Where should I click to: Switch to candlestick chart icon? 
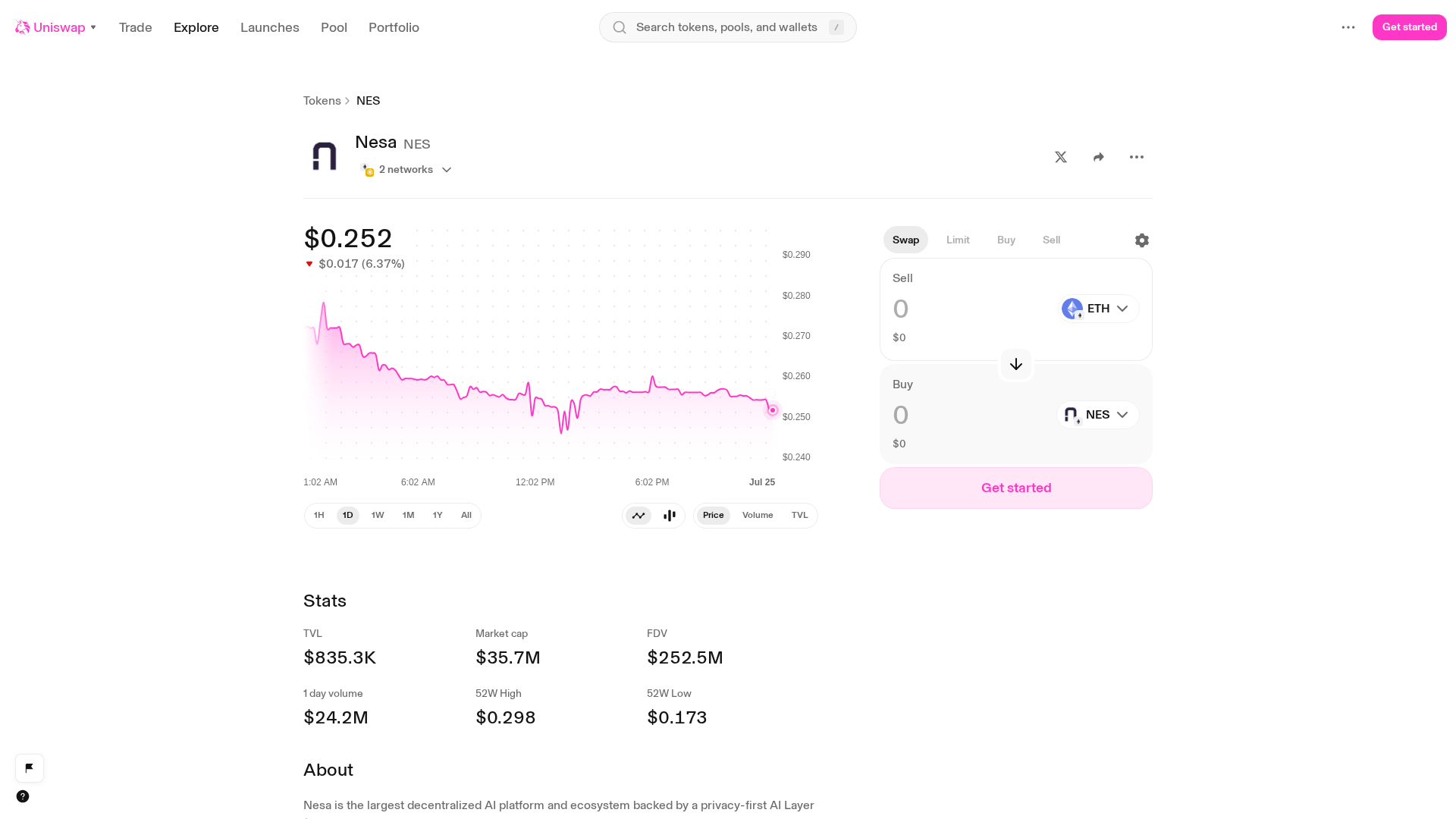(x=670, y=516)
